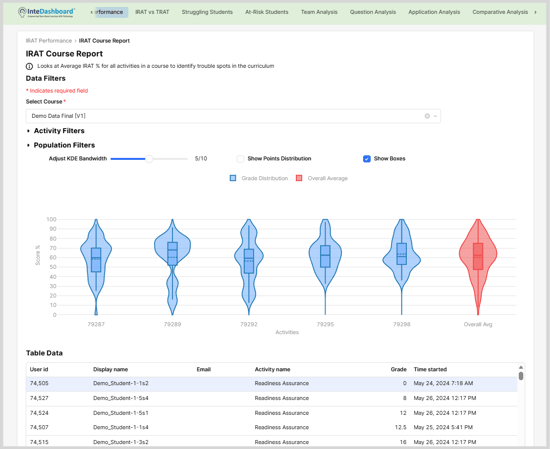Sort by the Activity name column header
The height and width of the screenshot is (449, 550).
[x=273, y=369]
